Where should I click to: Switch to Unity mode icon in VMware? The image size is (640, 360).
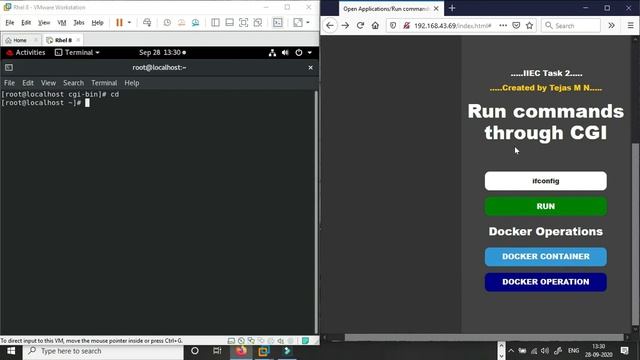258,22
